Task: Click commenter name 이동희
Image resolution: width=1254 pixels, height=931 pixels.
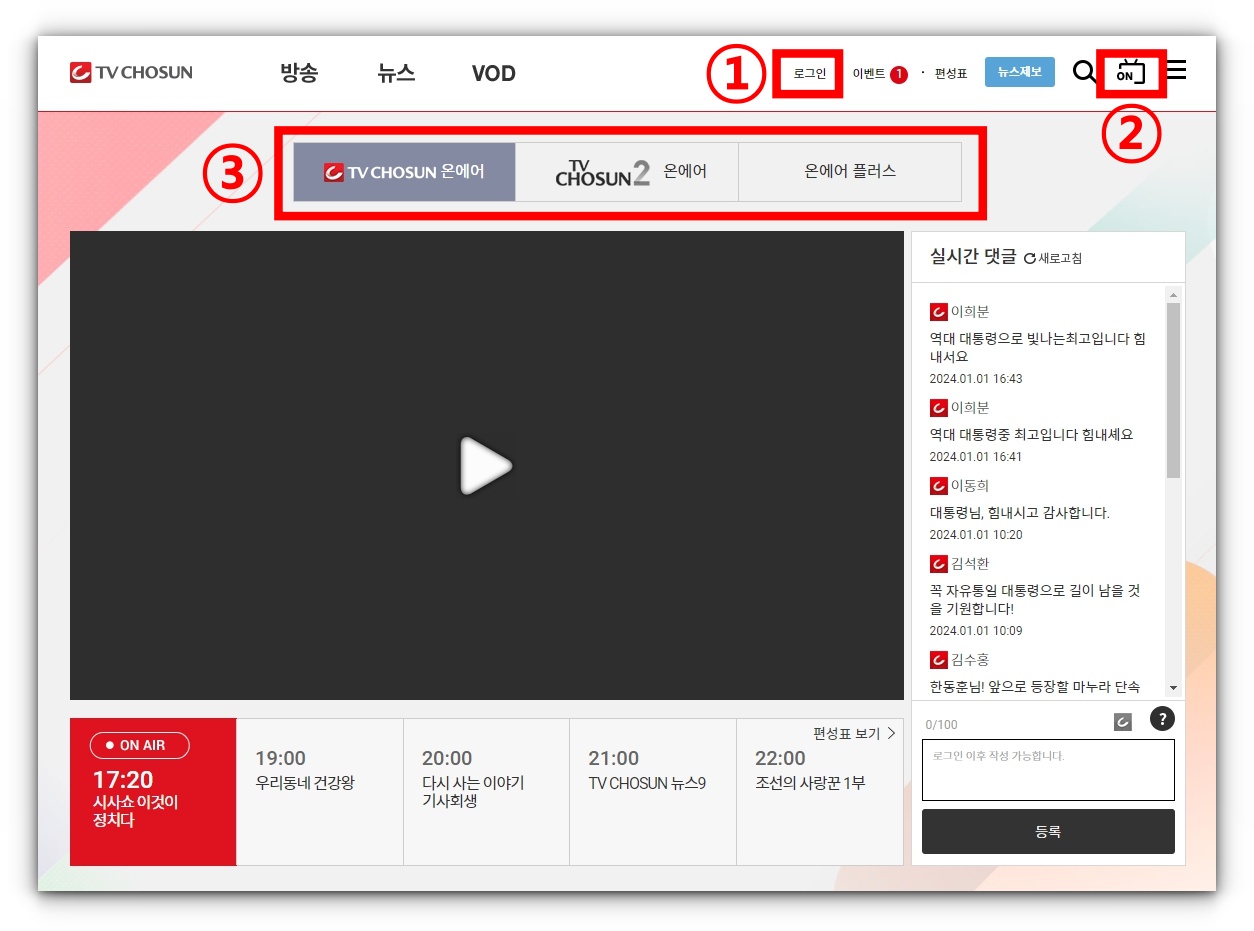Action: 970,486
